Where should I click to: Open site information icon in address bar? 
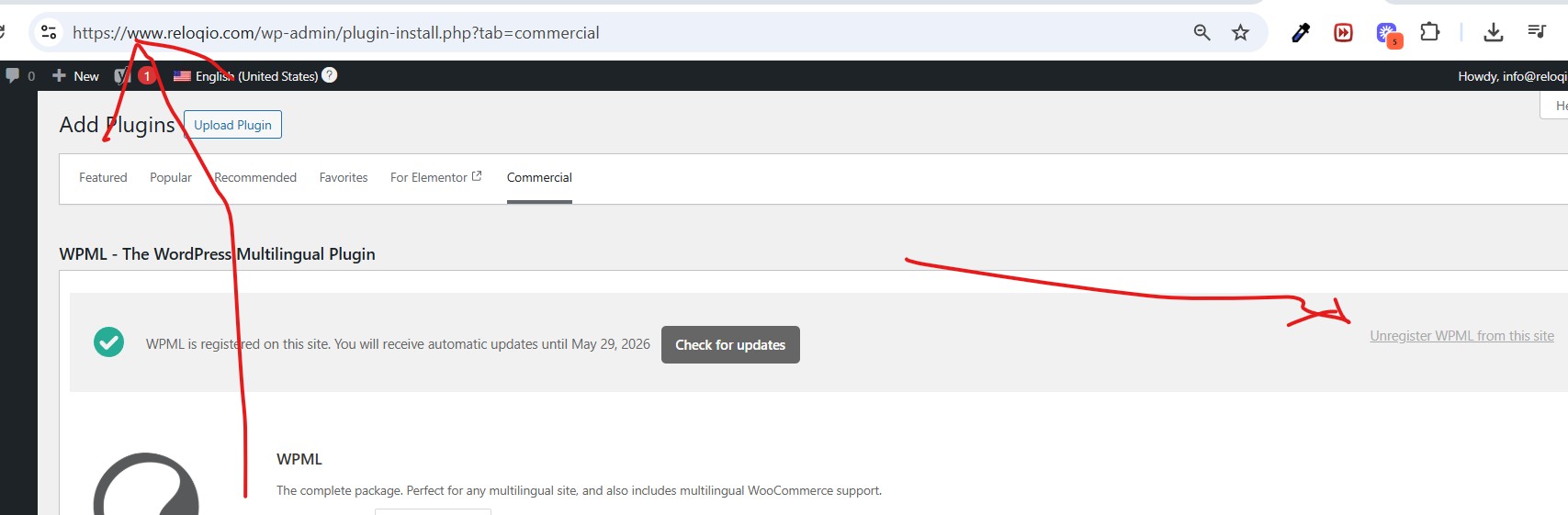pos(49,32)
